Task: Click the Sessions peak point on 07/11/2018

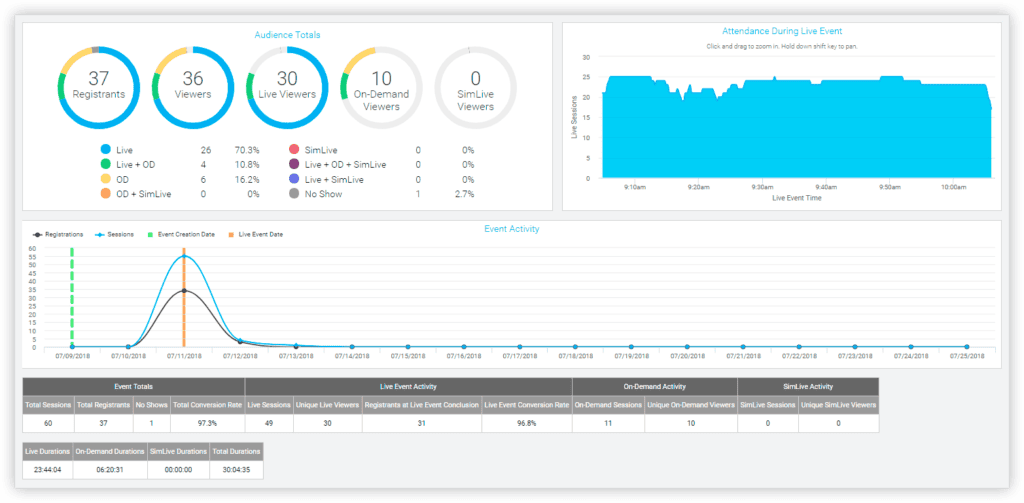Action: click(184, 256)
